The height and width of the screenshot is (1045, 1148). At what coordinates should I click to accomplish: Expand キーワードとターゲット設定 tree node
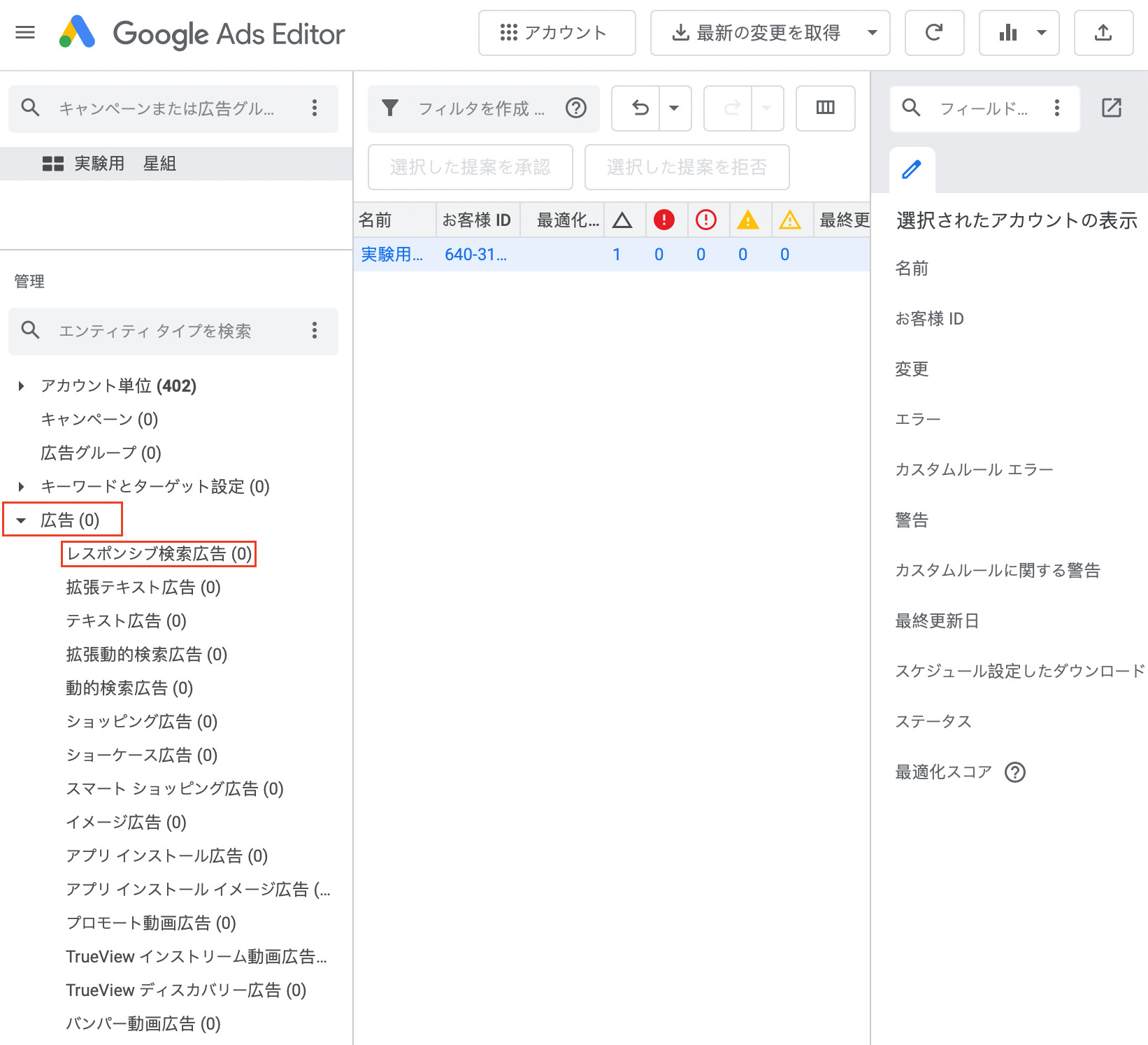pos(21,487)
